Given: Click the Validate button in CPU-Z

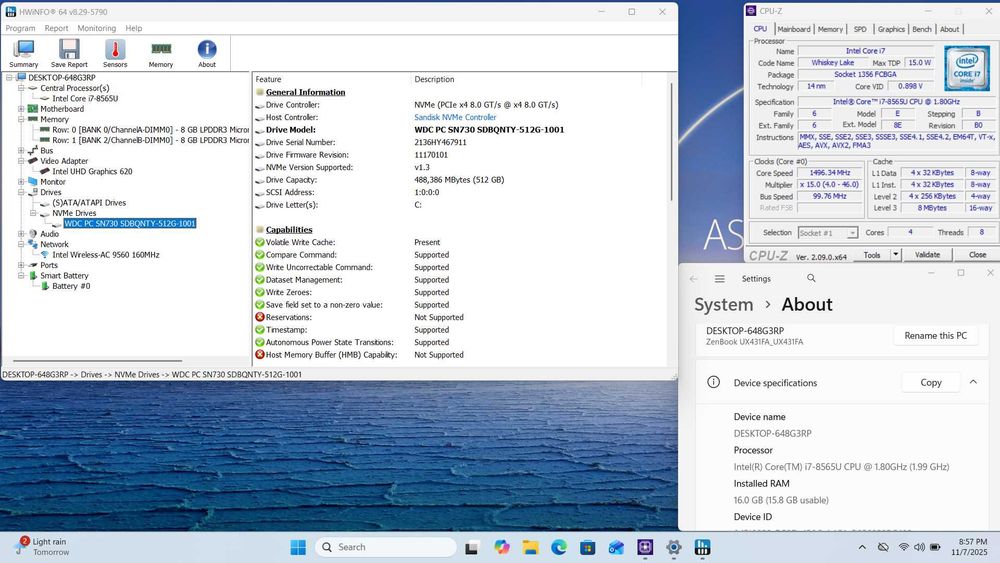Looking at the screenshot, I should 927,254.
